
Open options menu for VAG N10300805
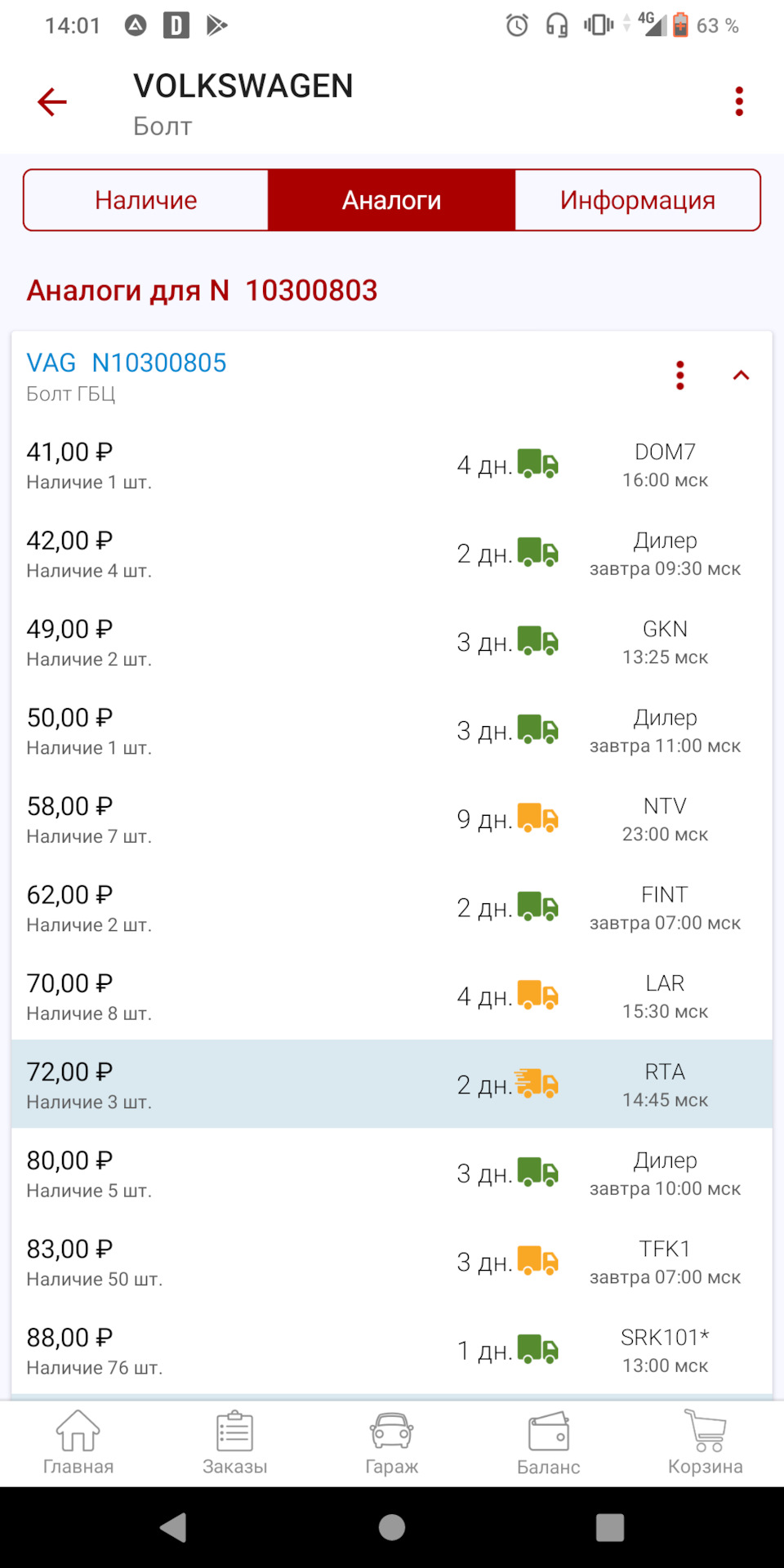coord(679,376)
